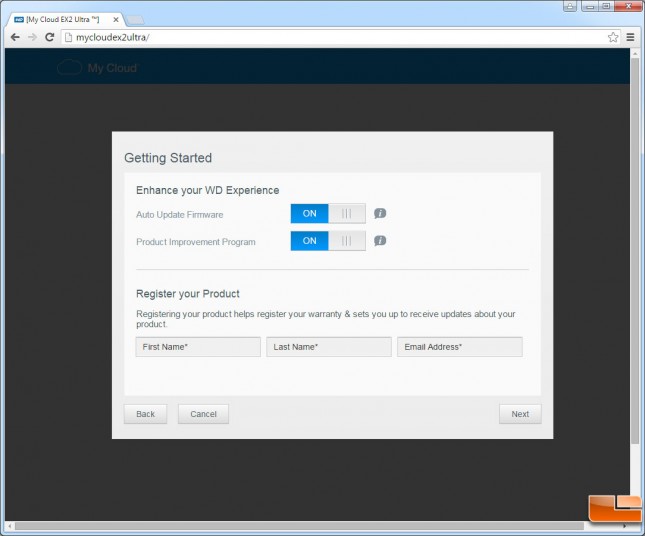Open the Chrome hamburger menu
Image resolution: width=645 pixels, height=536 pixels.
(x=630, y=37)
